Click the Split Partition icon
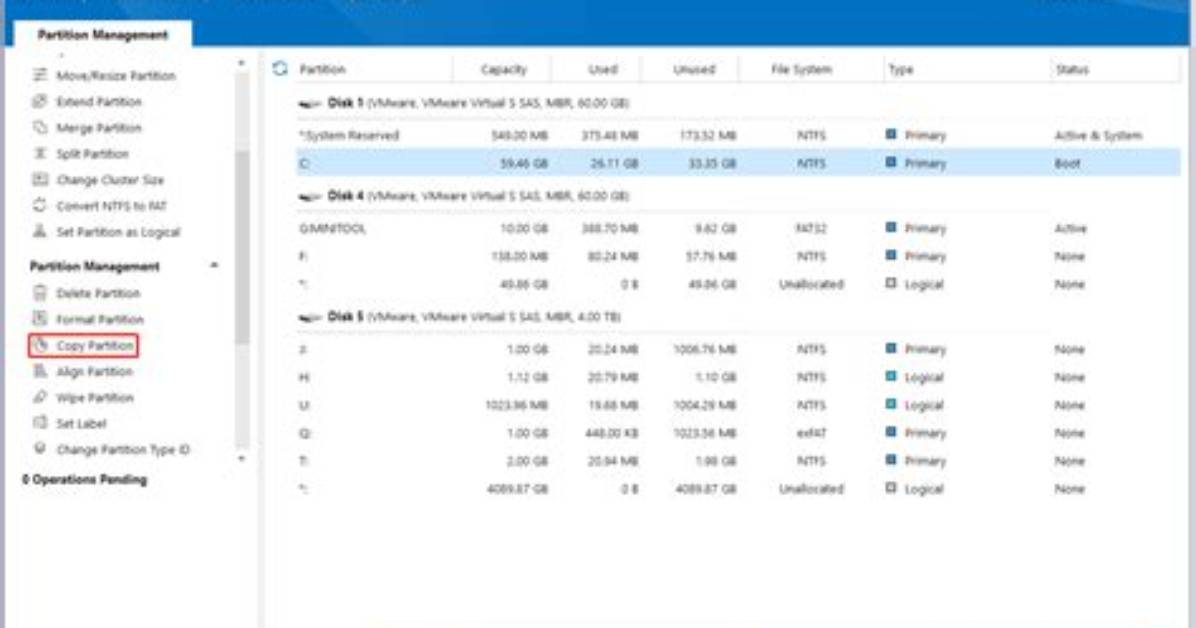This screenshot has height=628, width=1196. 40,153
